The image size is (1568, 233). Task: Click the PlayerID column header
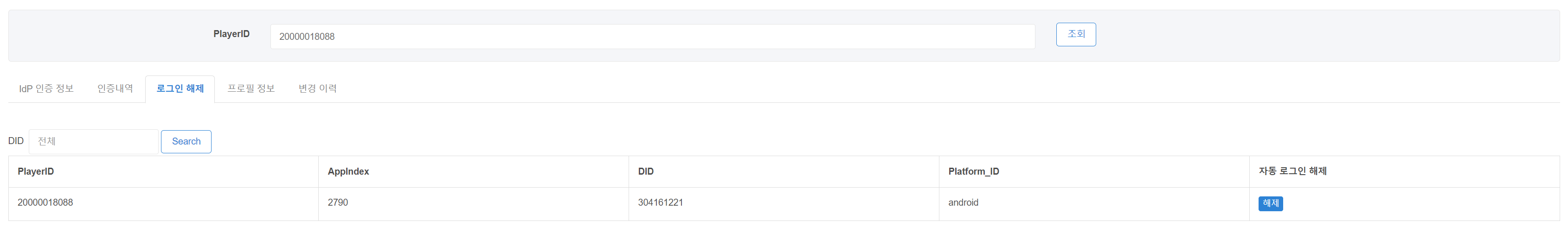click(36, 171)
